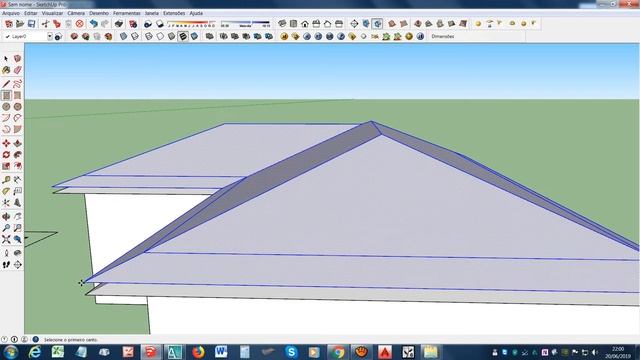Open Firefox from the taskbar
Image resolution: width=640 pixels, height=360 pixels.
198,352
